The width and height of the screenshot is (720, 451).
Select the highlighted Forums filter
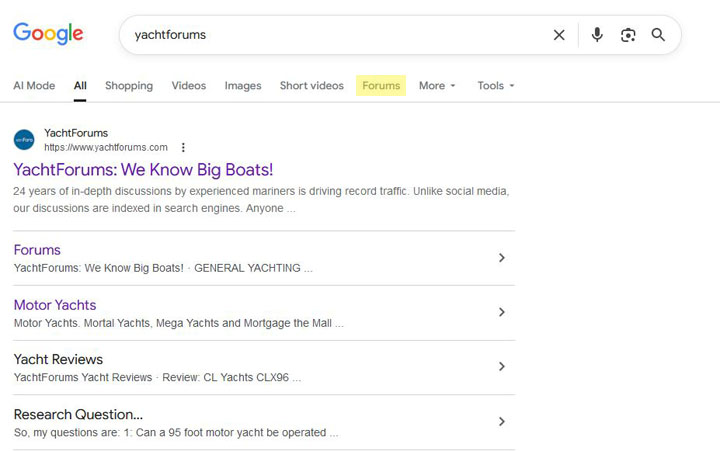coord(381,86)
